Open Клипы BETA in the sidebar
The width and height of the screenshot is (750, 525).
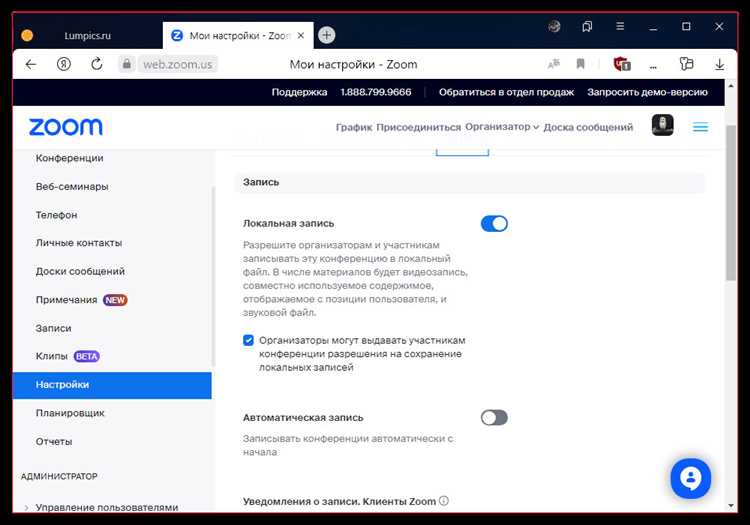[x=67, y=356]
